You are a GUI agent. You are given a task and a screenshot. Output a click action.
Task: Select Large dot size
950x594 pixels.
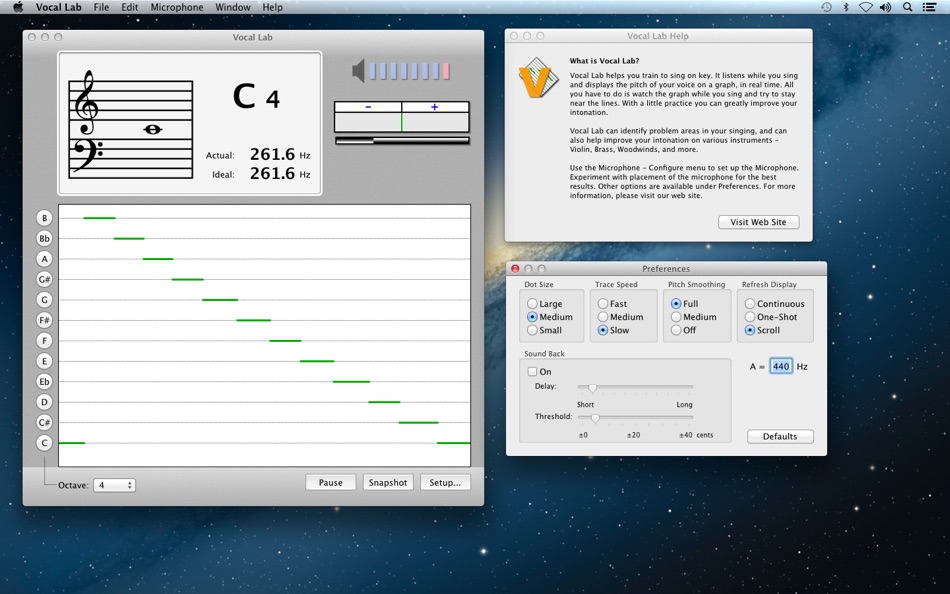[544, 304]
